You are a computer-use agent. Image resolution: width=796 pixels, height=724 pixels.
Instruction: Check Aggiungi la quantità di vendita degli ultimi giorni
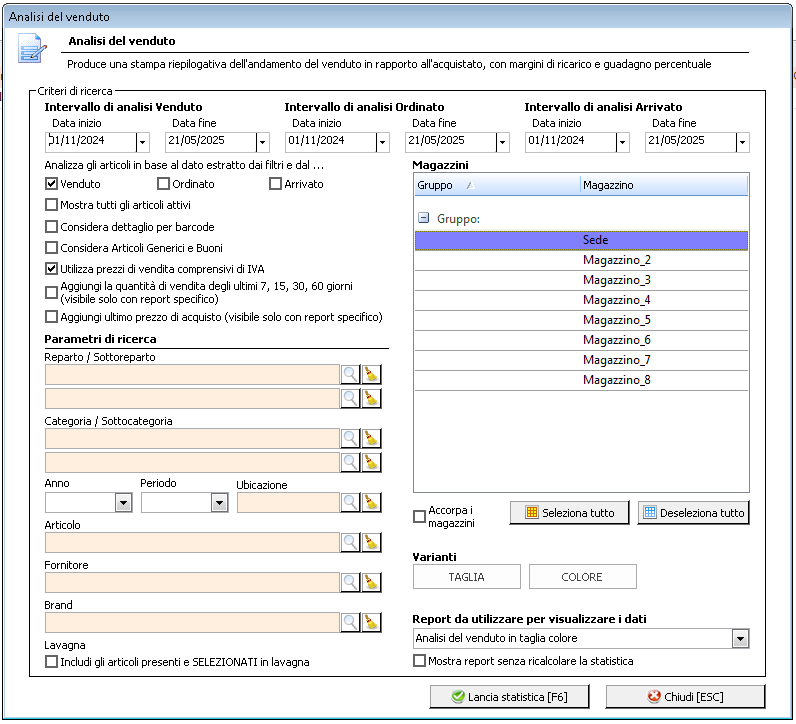tap(51, 292)
